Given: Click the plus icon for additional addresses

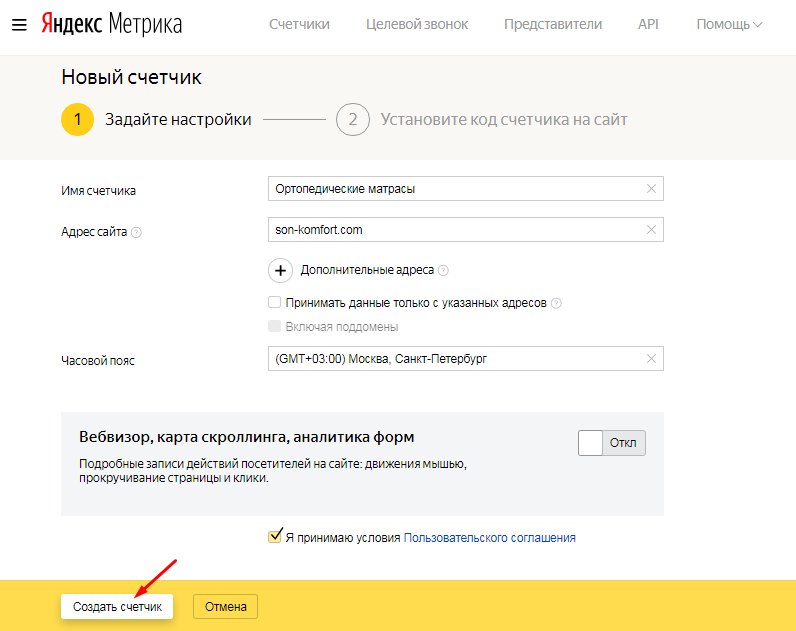Looking at the screenshot, I should (x=281, y=270).
